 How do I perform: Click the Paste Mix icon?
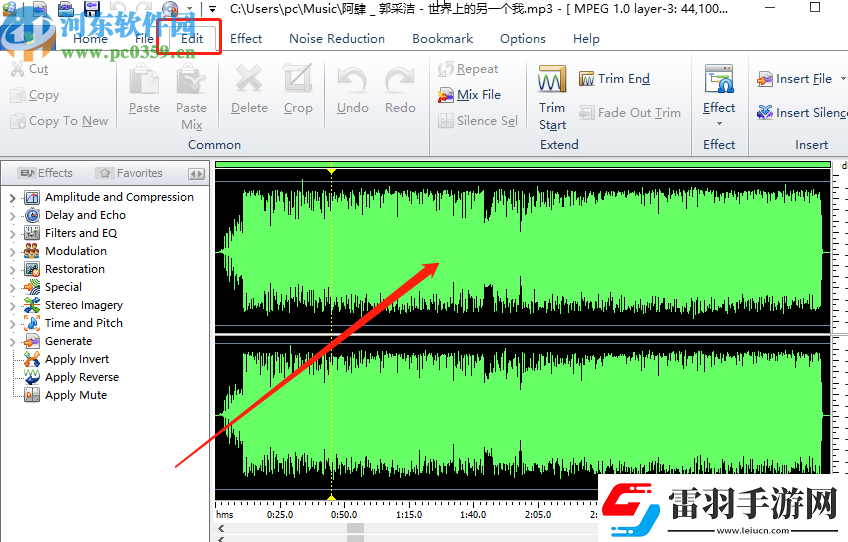(191, 80)
